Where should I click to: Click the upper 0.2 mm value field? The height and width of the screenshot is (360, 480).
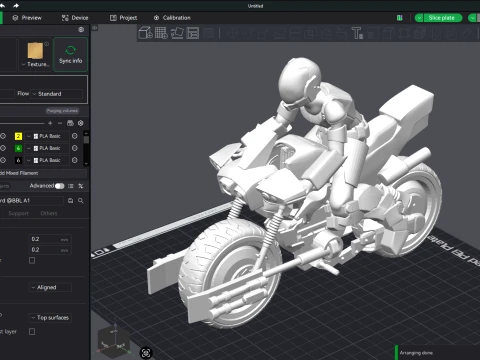pos(50,239)
